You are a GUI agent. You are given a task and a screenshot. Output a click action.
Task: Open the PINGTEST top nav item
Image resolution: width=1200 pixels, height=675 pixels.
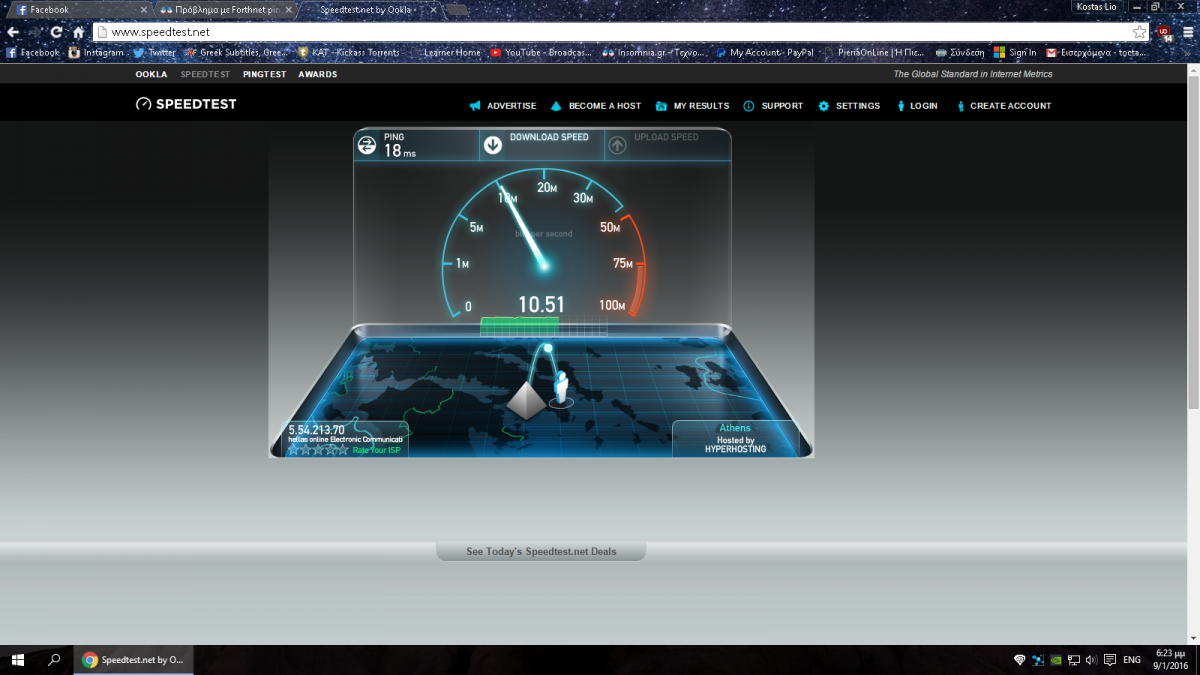point(264,74)
